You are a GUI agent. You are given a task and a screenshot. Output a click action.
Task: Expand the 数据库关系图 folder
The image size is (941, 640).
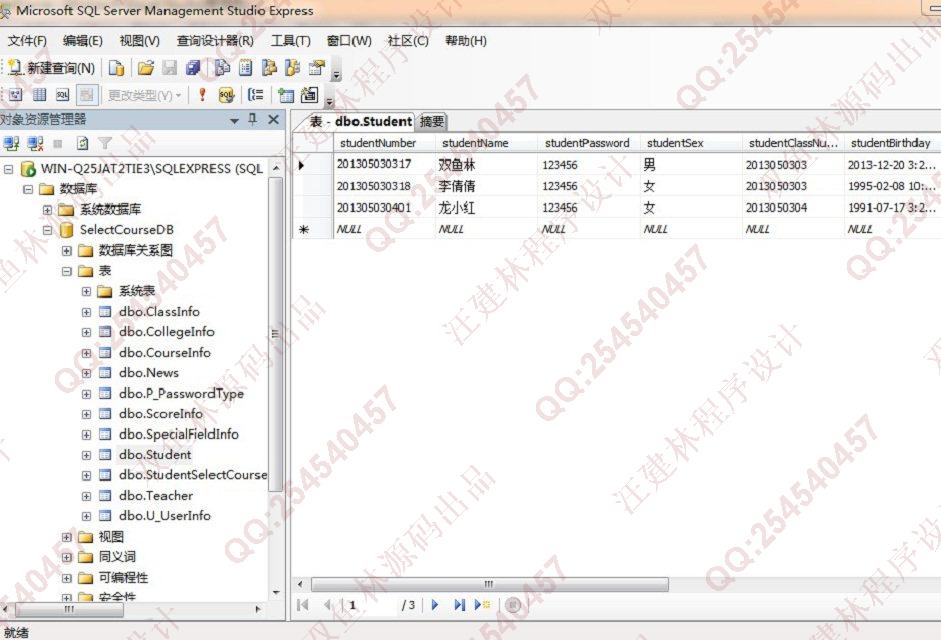[x=67, y=251]
